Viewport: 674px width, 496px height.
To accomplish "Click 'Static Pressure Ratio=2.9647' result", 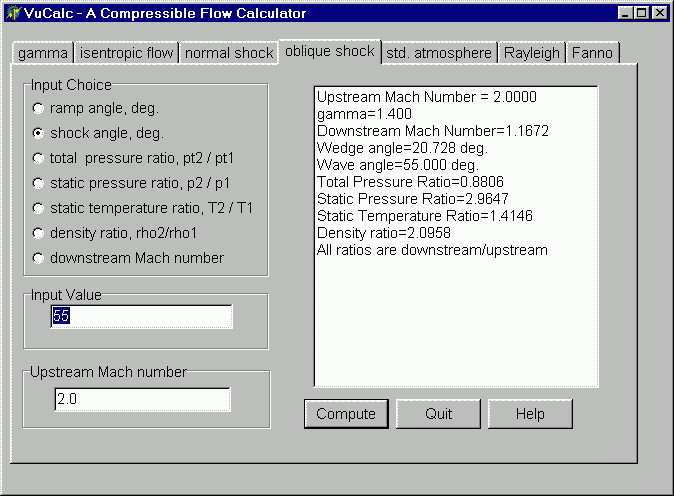I will point(413,199).
